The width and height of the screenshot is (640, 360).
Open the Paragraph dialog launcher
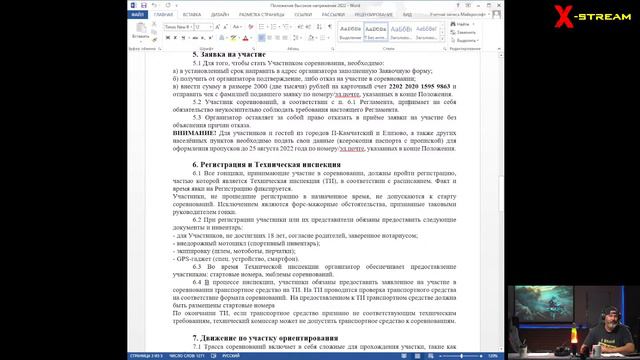tap(333, 48)
